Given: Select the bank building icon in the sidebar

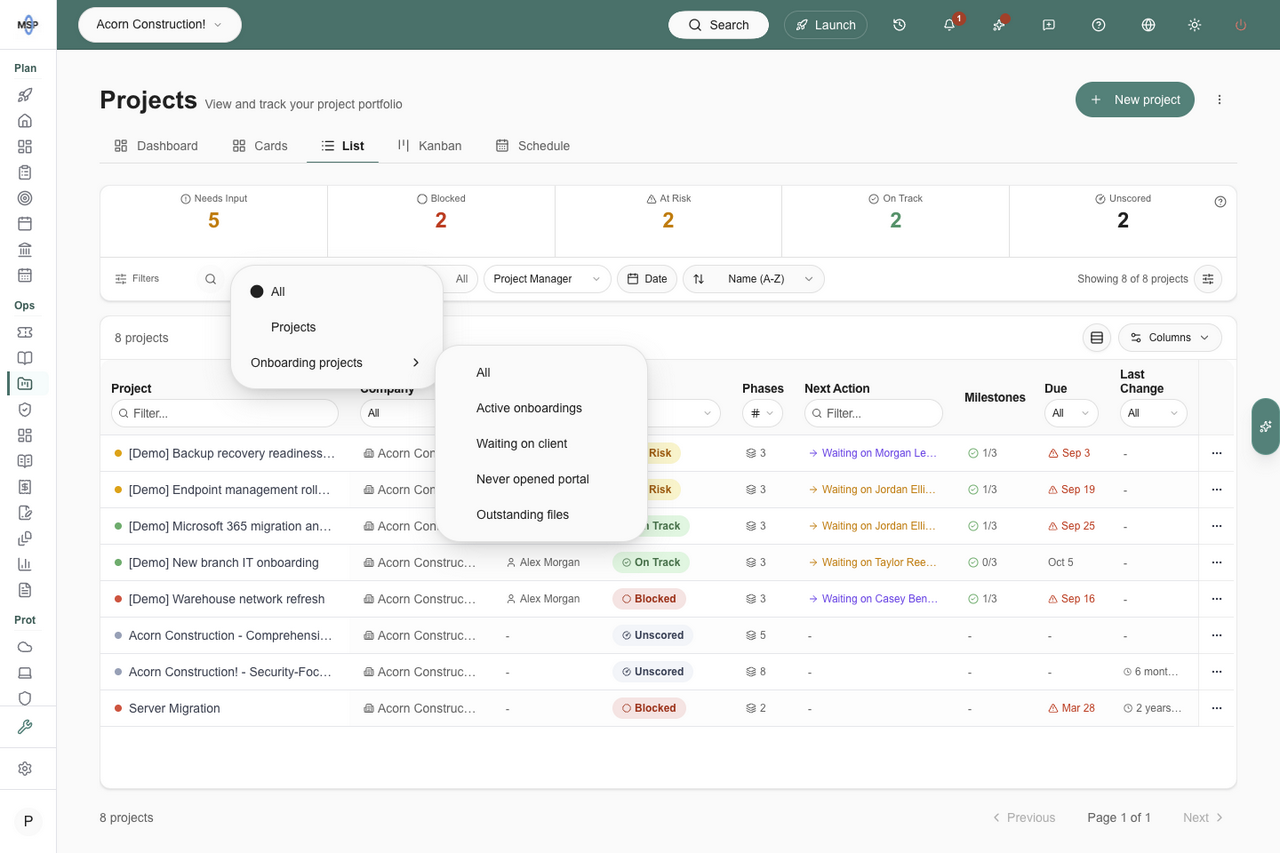Looking at the screenshot, I should tap(25, 249).
